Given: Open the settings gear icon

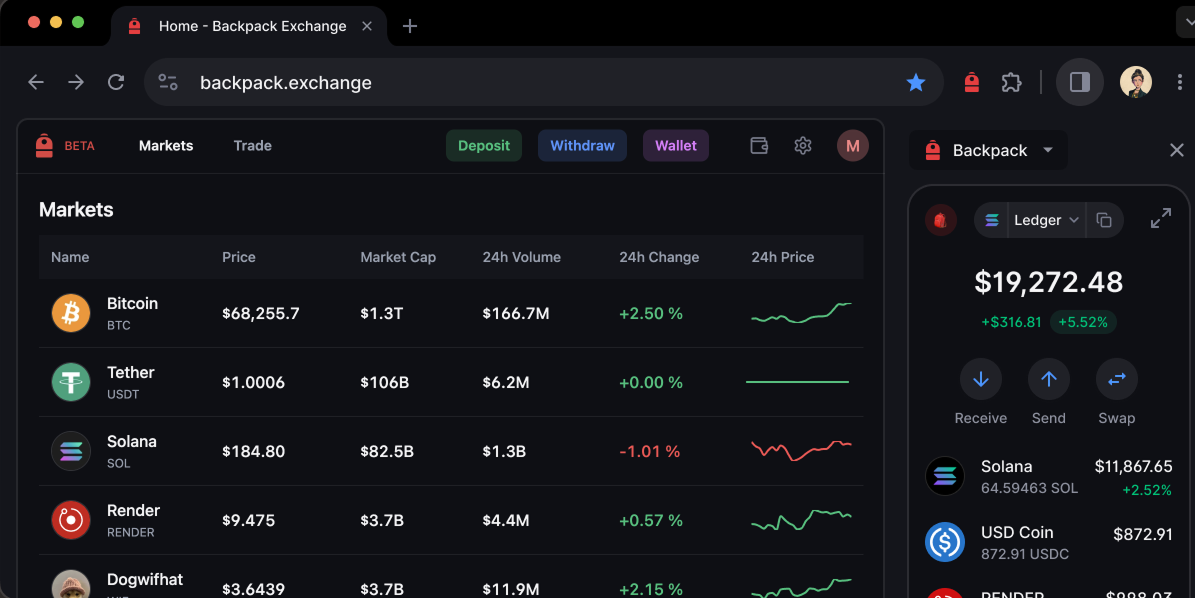Looking at the screenshot, I should pyautogui.click(x=803, y=146).
